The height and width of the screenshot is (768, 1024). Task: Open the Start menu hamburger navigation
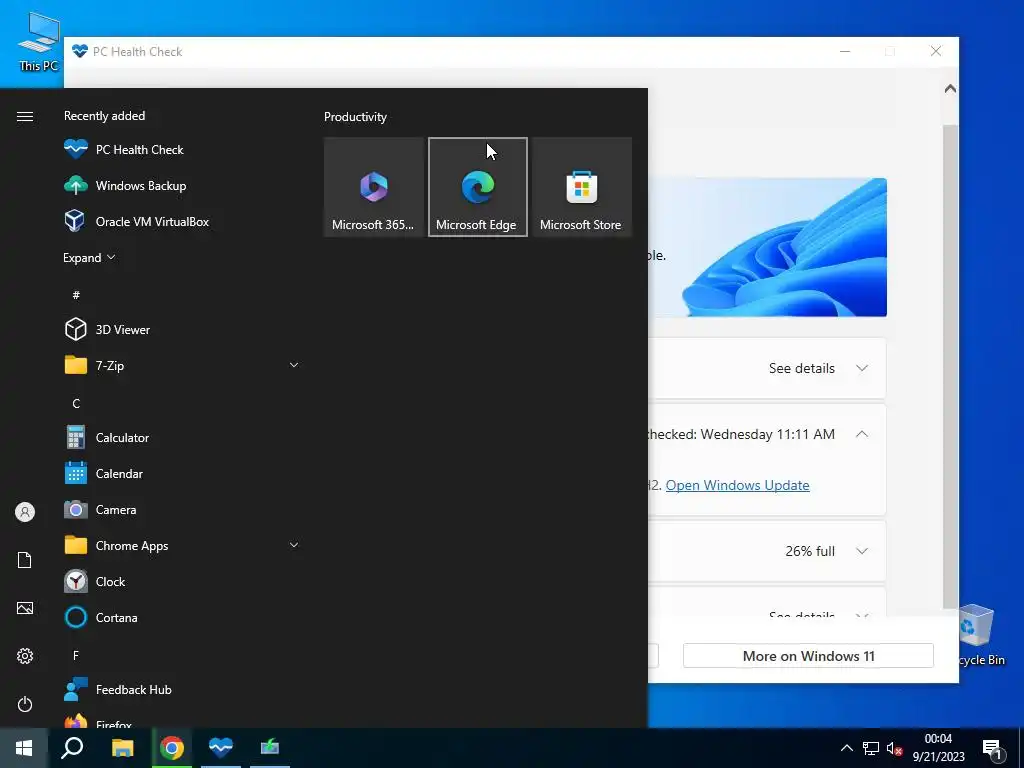point(25,116)
